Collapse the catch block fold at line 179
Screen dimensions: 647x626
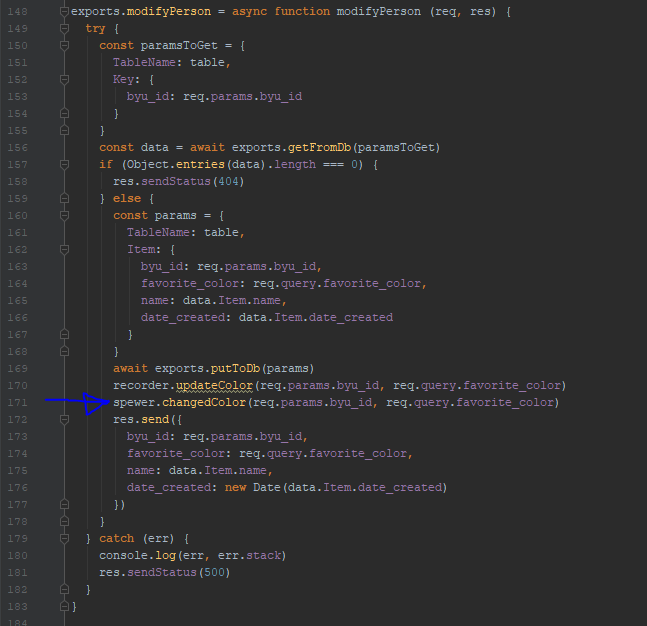64,538
